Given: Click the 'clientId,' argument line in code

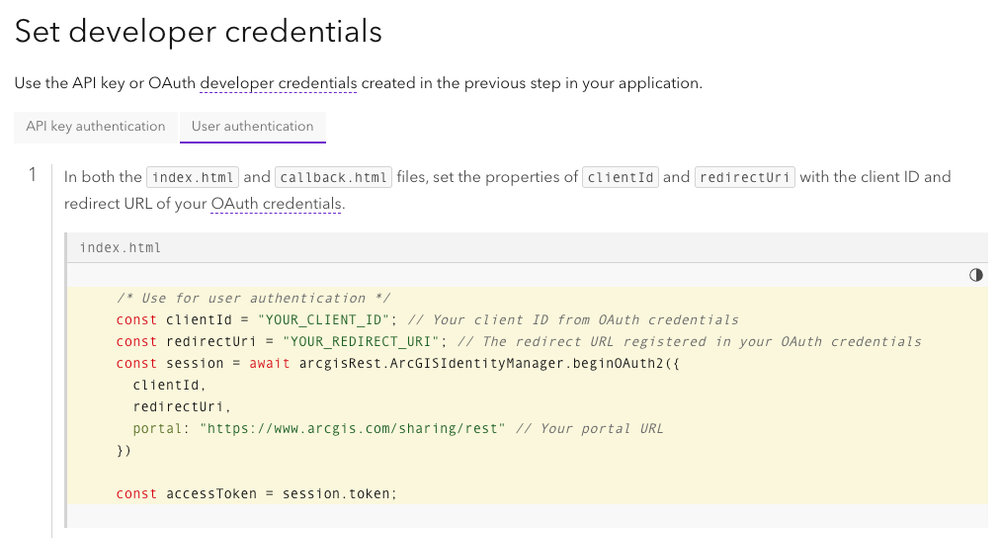Looking at the screenshot, I should (169, 385).
